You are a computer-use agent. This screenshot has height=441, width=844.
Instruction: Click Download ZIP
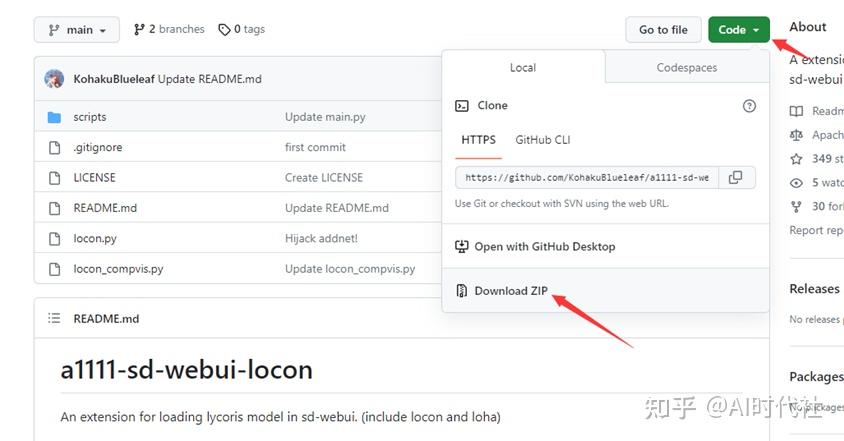pyautogui.click(x=511, y=291)
